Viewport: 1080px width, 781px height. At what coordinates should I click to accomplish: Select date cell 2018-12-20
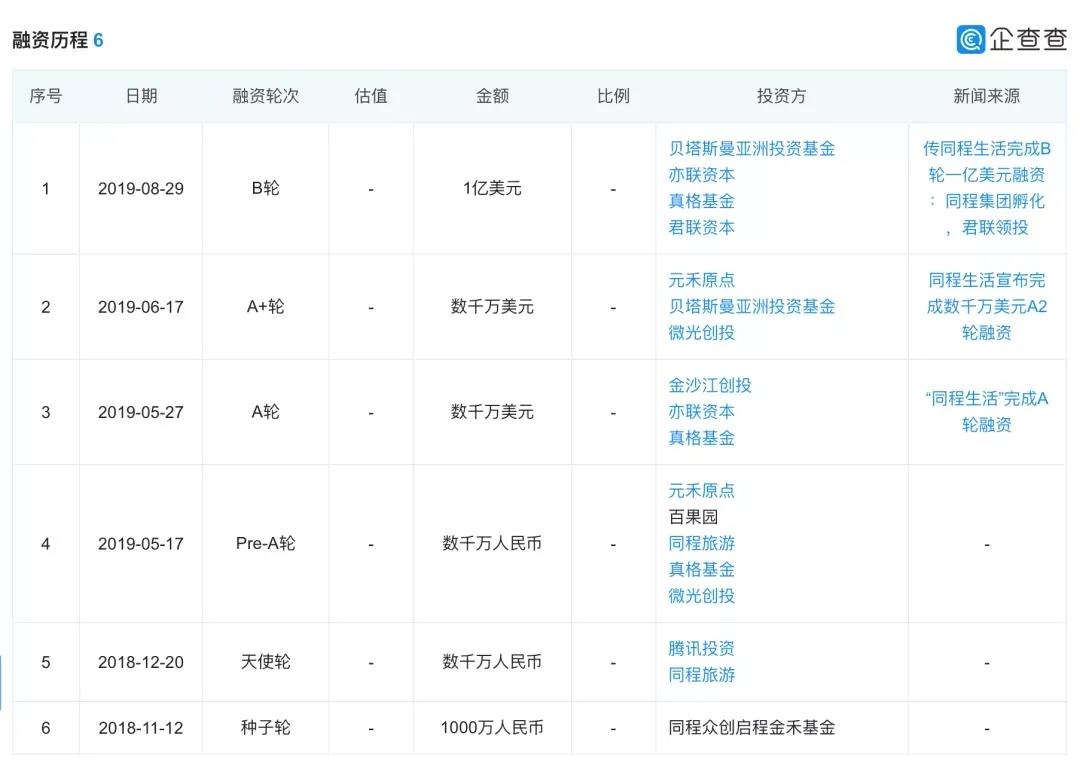click(141, 663)
